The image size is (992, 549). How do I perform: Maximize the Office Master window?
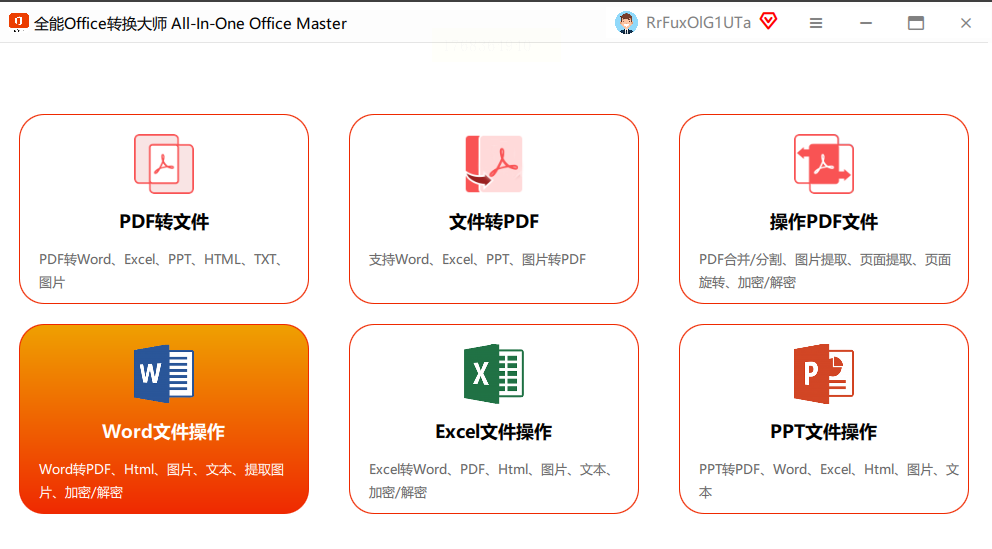click(x=916, y=23)
